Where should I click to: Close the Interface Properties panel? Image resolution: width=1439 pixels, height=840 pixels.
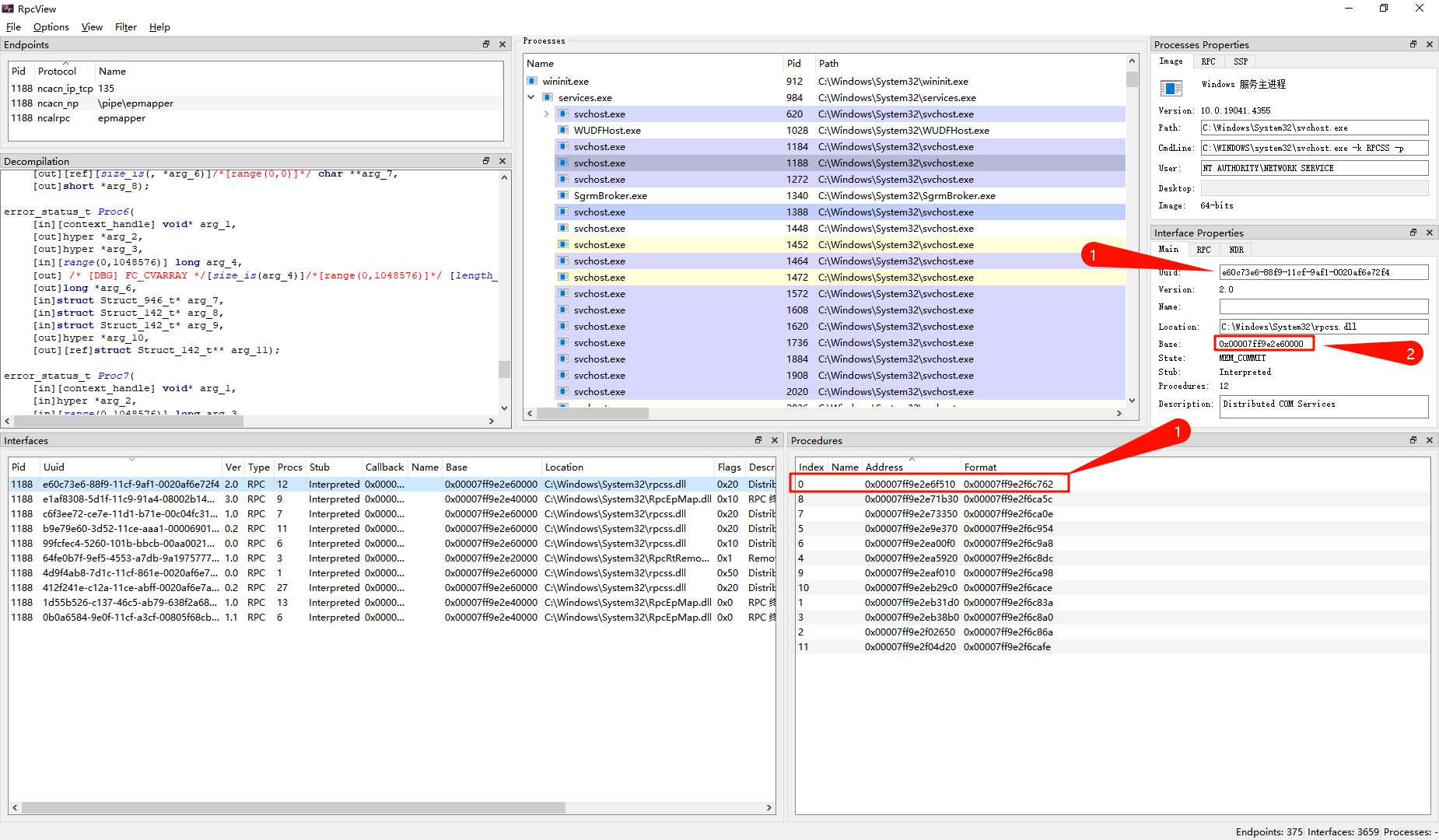(1430, 233)
